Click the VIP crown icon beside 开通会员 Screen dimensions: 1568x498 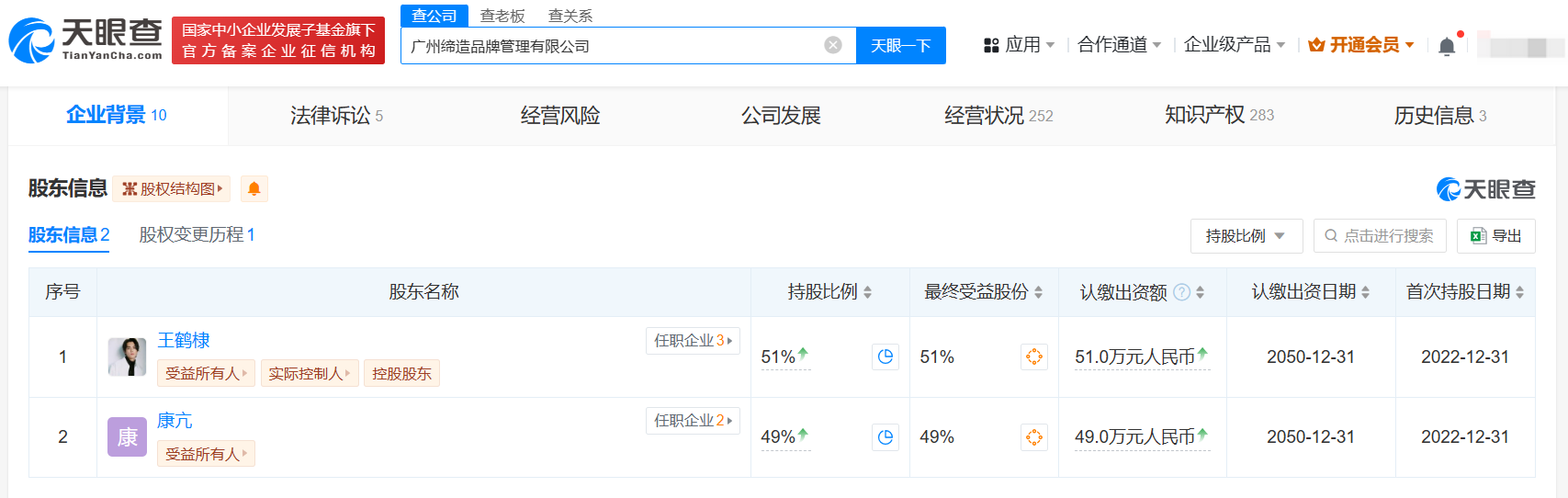[1316, 45]
